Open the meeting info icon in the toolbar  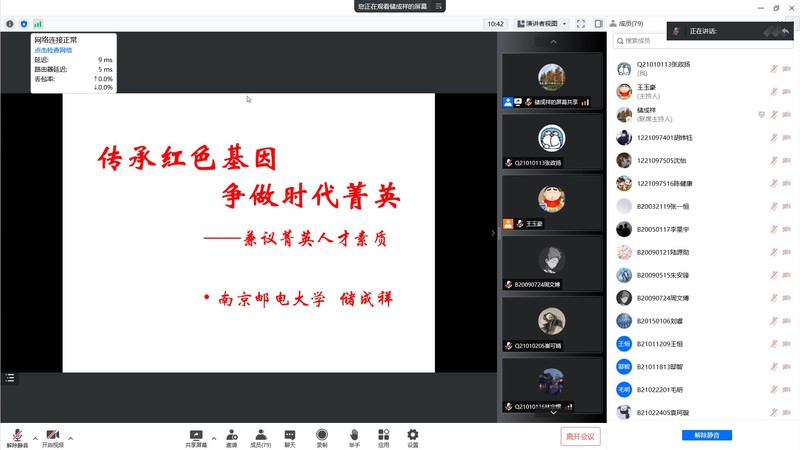point(10,23)
